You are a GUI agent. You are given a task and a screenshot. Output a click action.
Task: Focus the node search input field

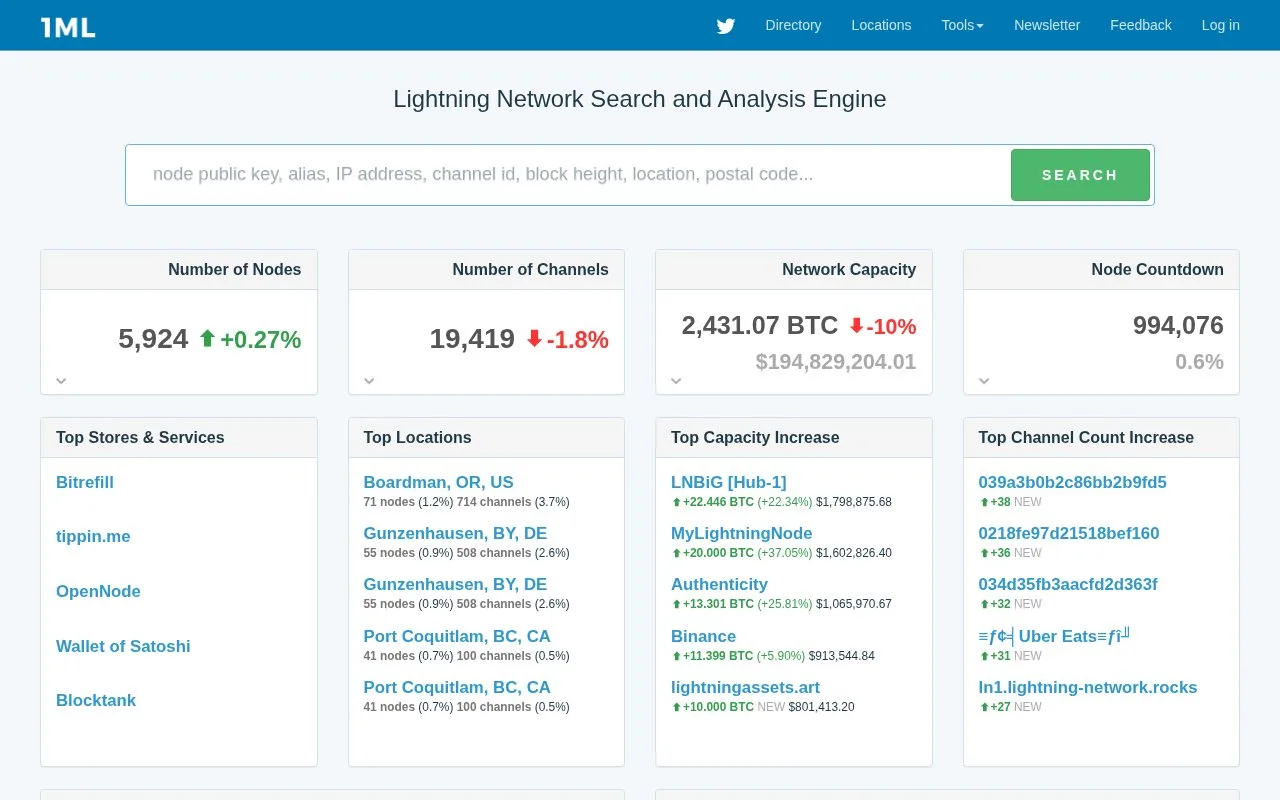point(568,175)
